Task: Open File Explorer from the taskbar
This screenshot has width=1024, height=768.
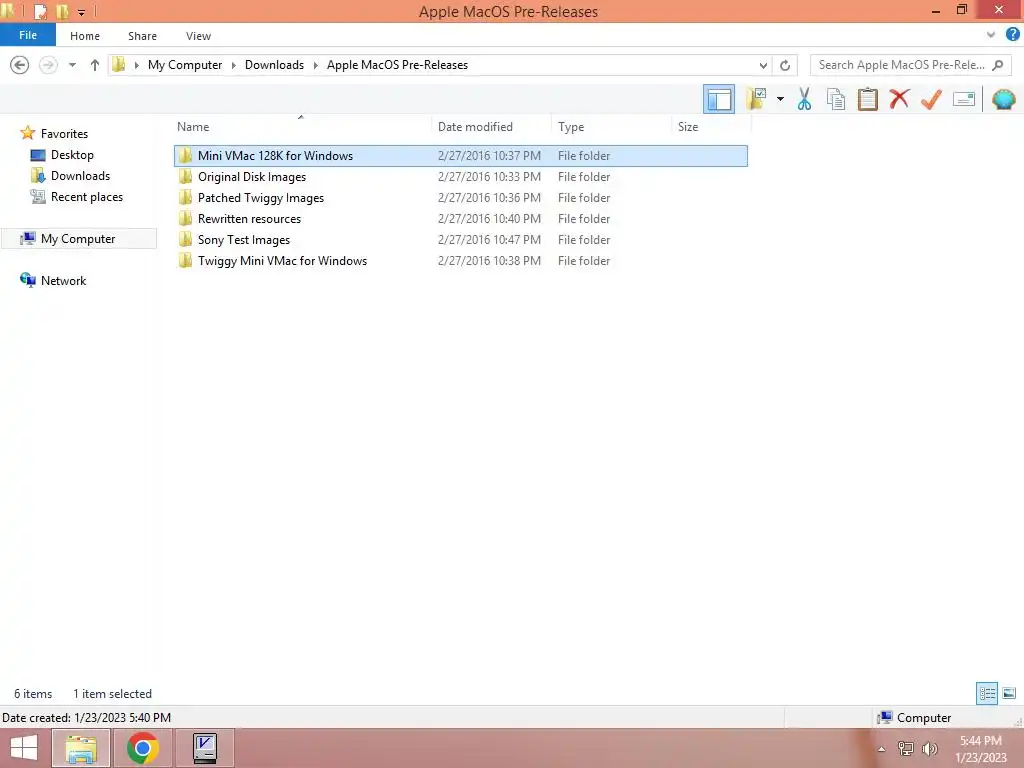Action: (x=80, y=748)
